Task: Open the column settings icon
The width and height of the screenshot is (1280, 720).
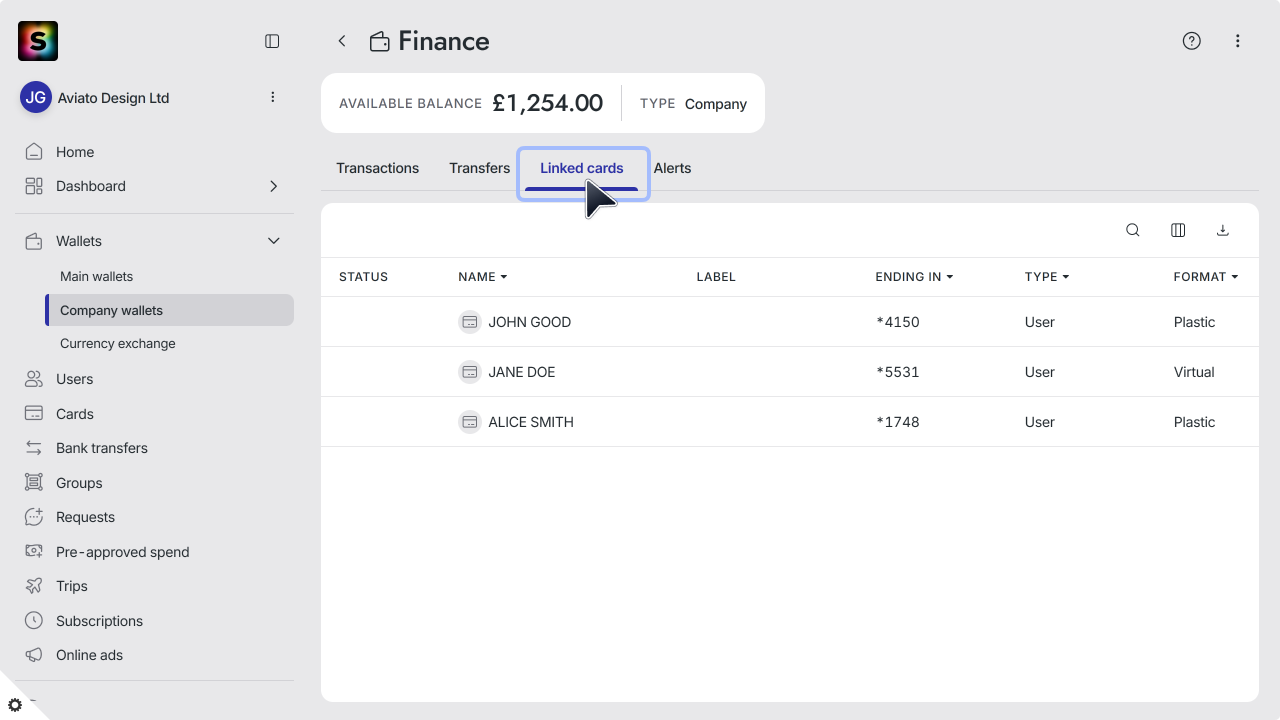Action: (1178, 230)
